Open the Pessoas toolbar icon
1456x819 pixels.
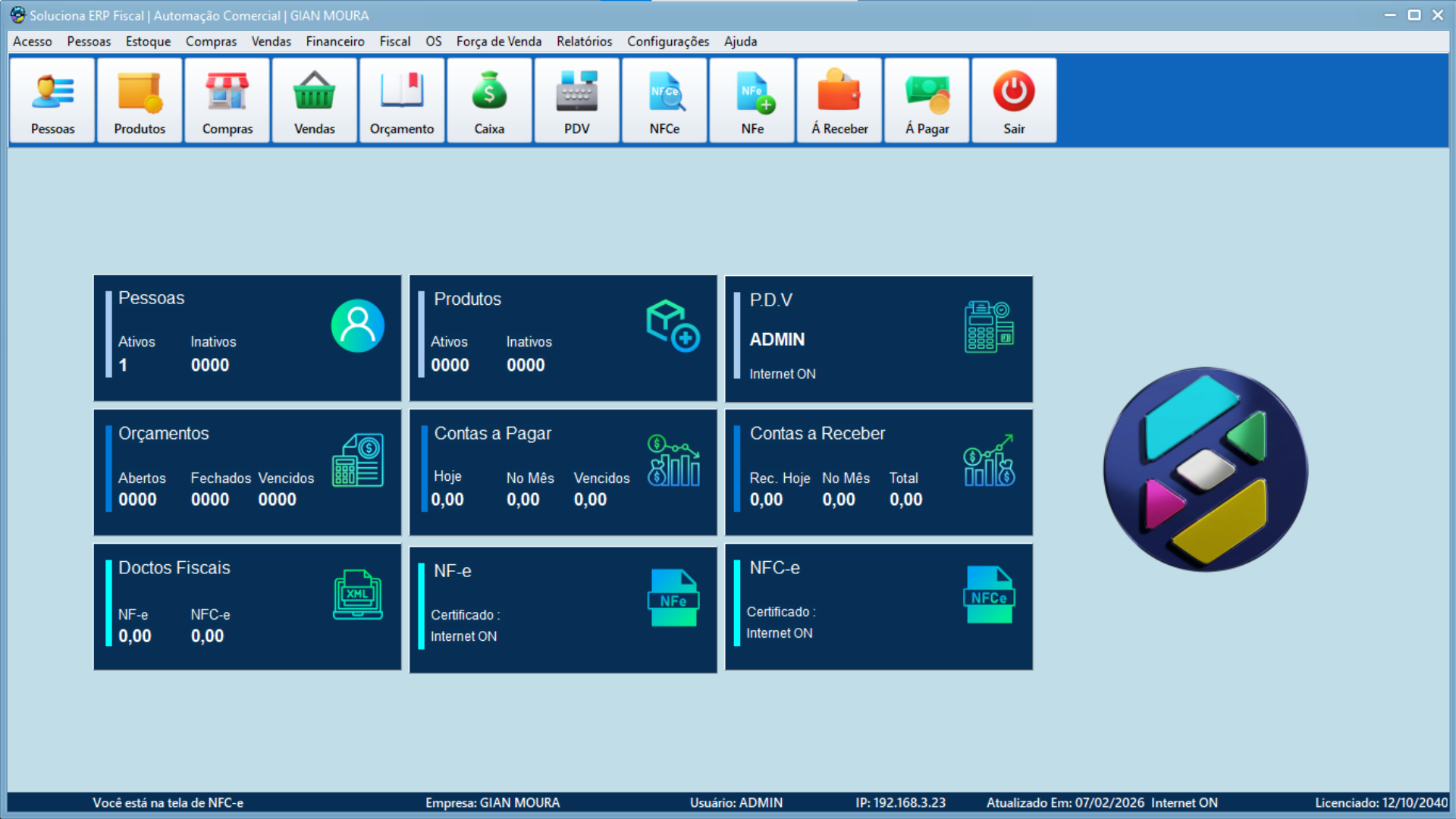pos(52,99)
